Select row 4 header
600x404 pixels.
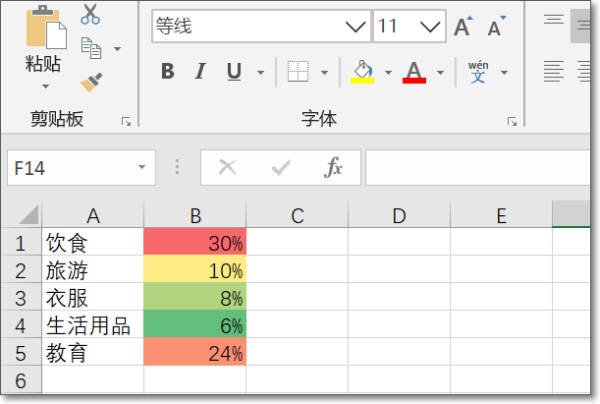click(x=21, y=326)
